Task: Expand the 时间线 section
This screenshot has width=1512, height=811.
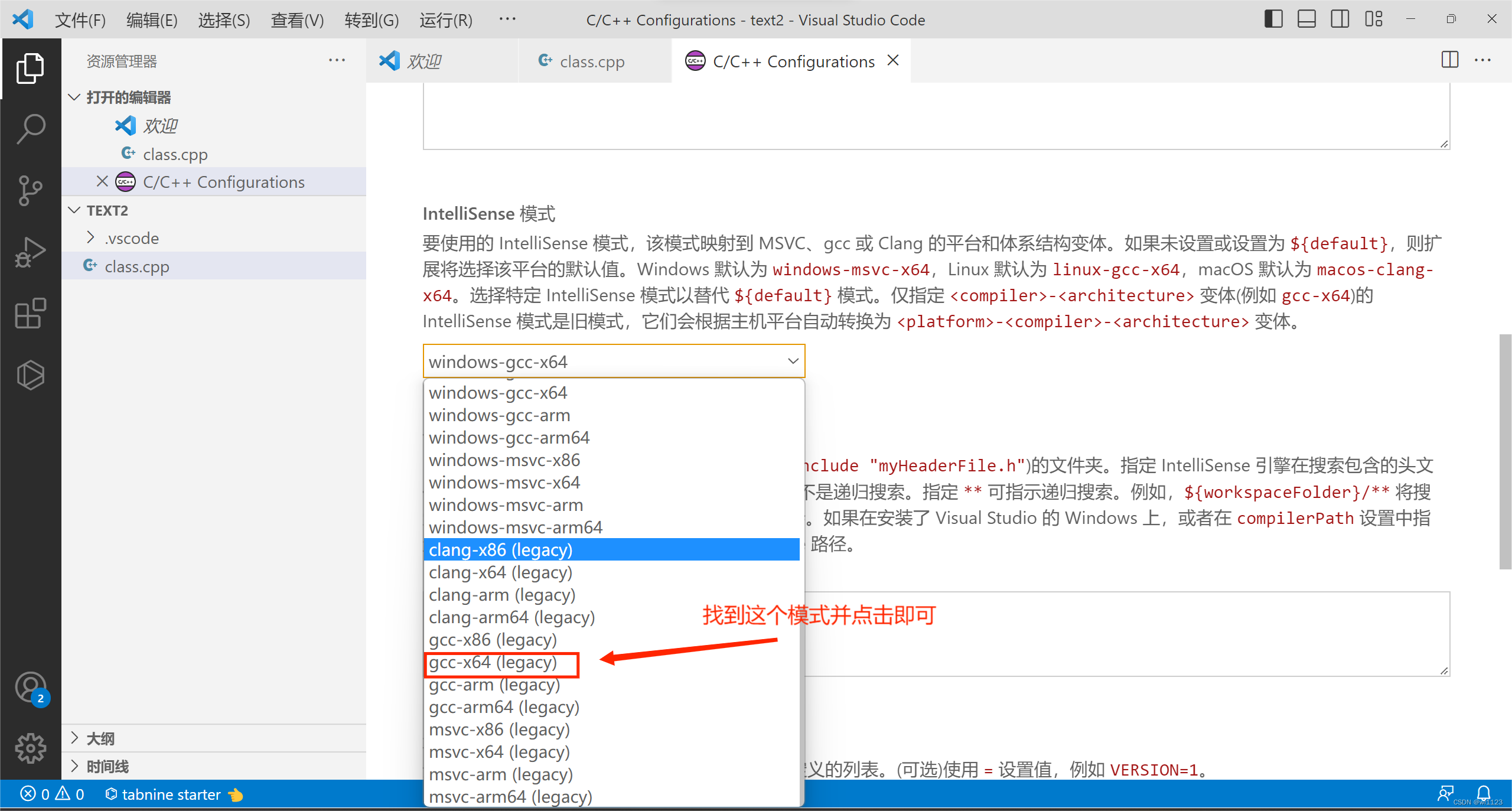Action: coord(214,766)
